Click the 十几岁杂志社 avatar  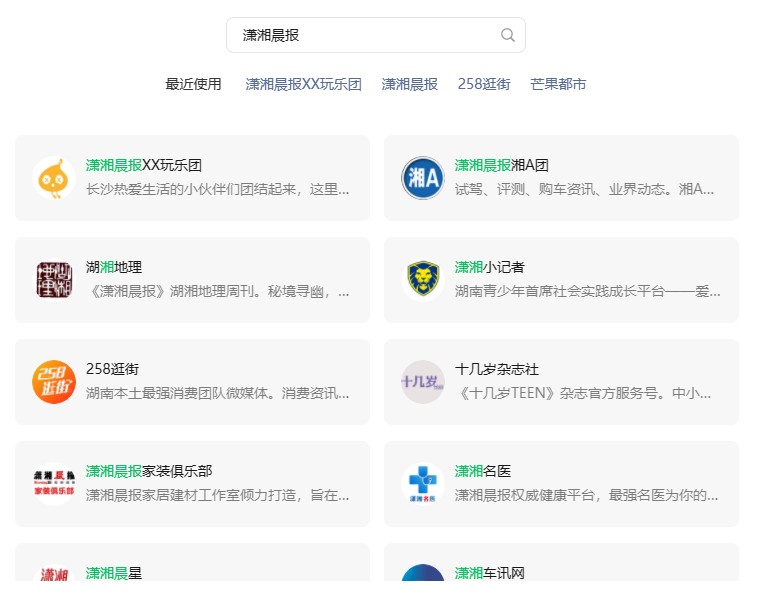423,382
